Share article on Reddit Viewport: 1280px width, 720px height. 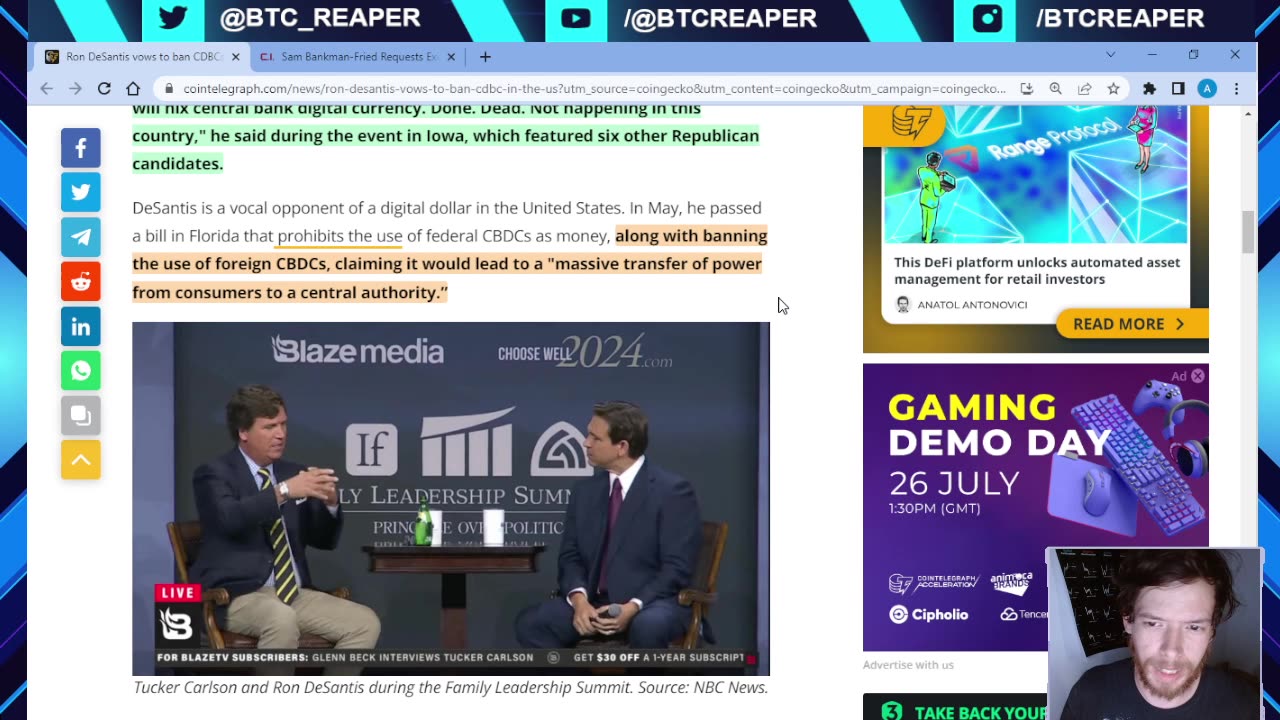coord(81,282)
